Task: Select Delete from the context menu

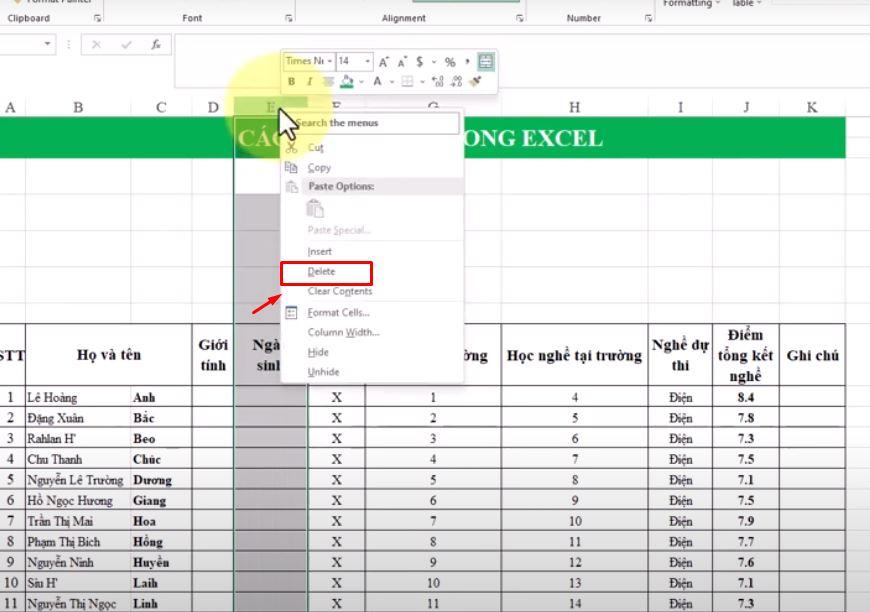Action: point(320,270)
